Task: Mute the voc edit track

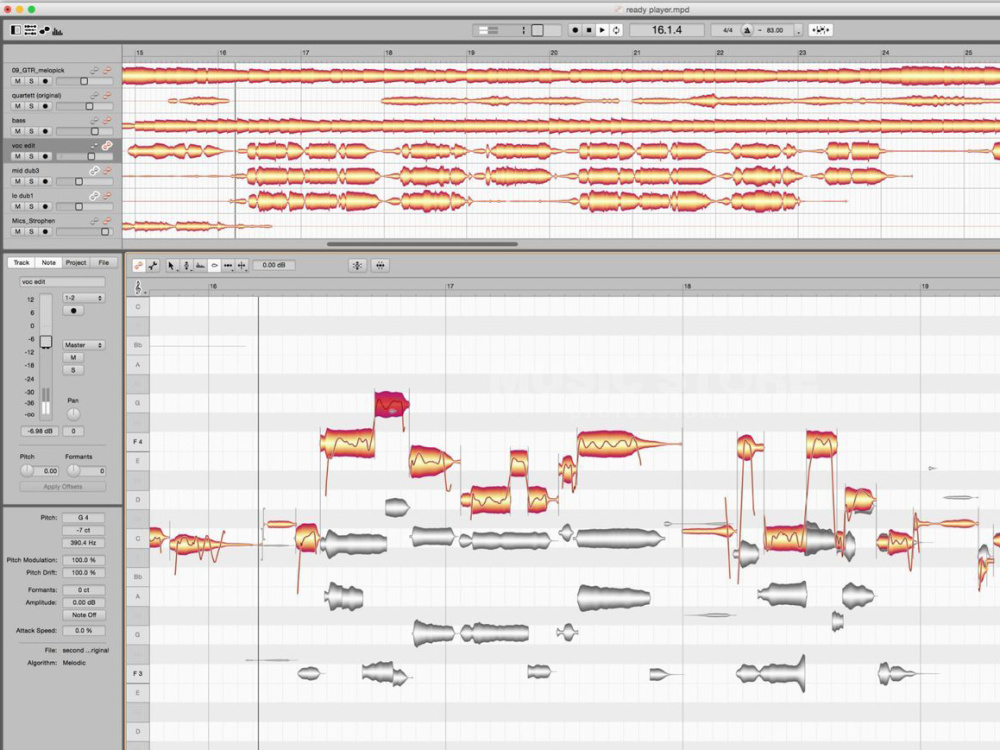Action: click(18, 156)
